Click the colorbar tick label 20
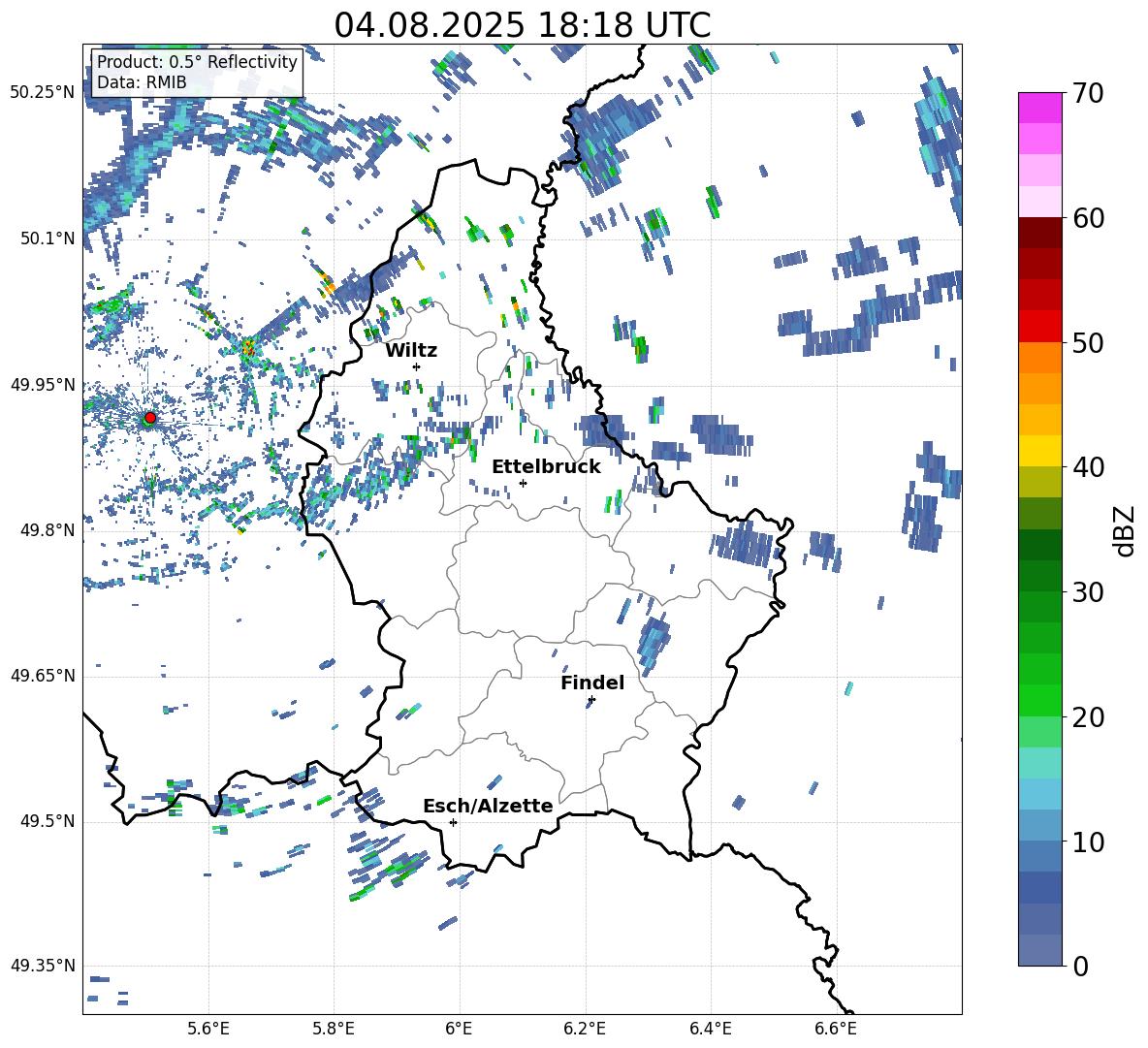The image size is (1148, 1048). coord(1088,716)
